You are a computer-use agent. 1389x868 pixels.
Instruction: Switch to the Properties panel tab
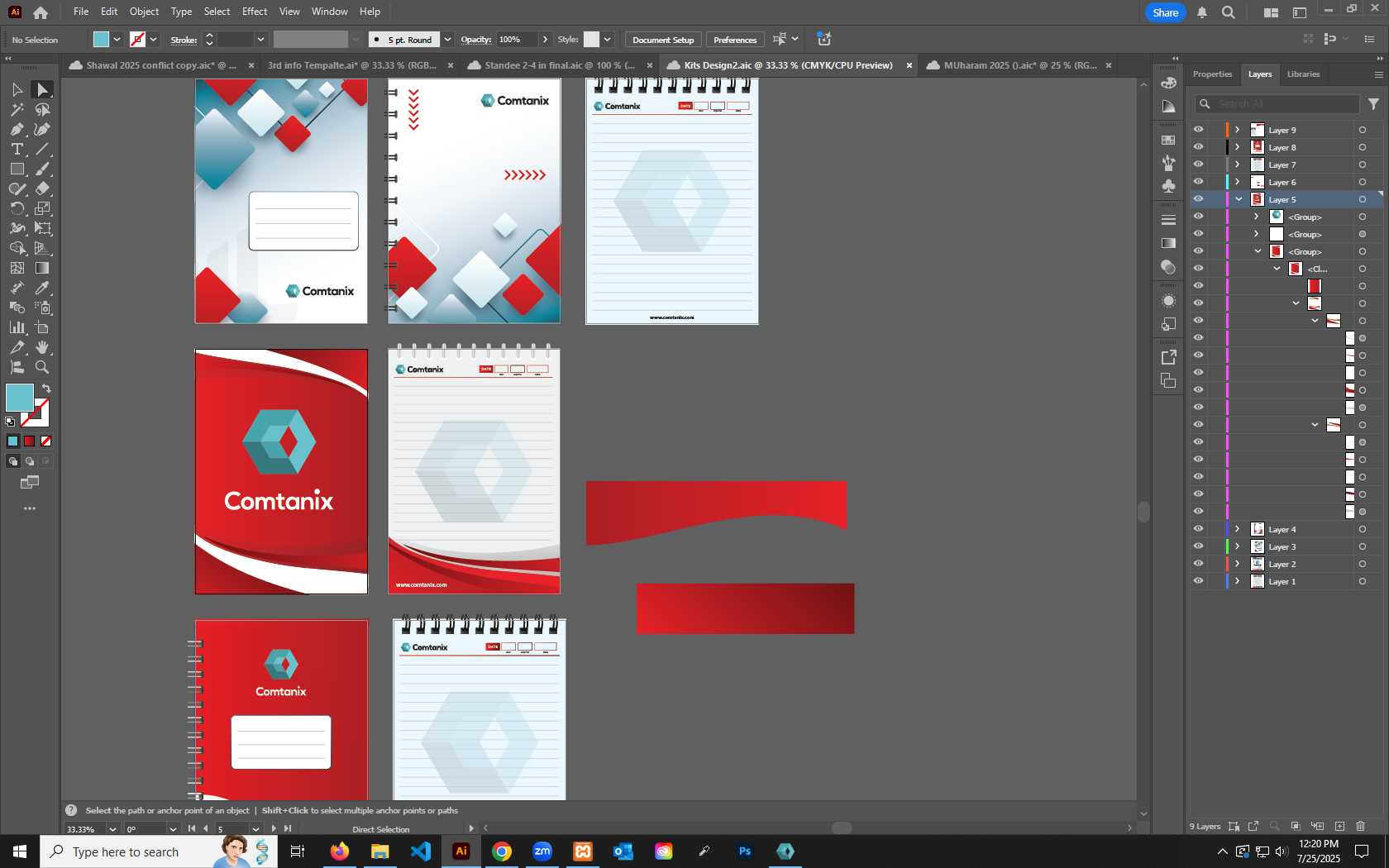1212,74
